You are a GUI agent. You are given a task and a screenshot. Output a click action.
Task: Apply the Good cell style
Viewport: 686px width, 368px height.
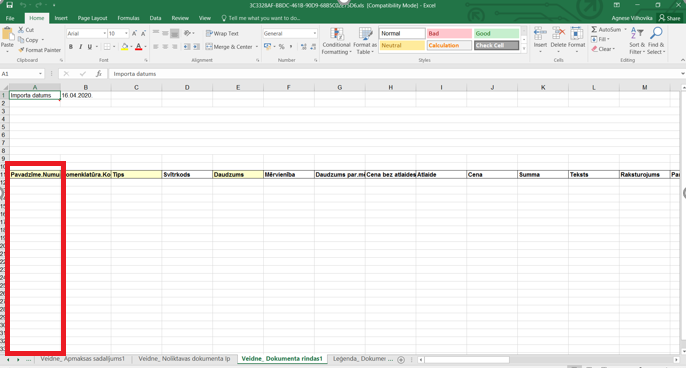[497, 33]
